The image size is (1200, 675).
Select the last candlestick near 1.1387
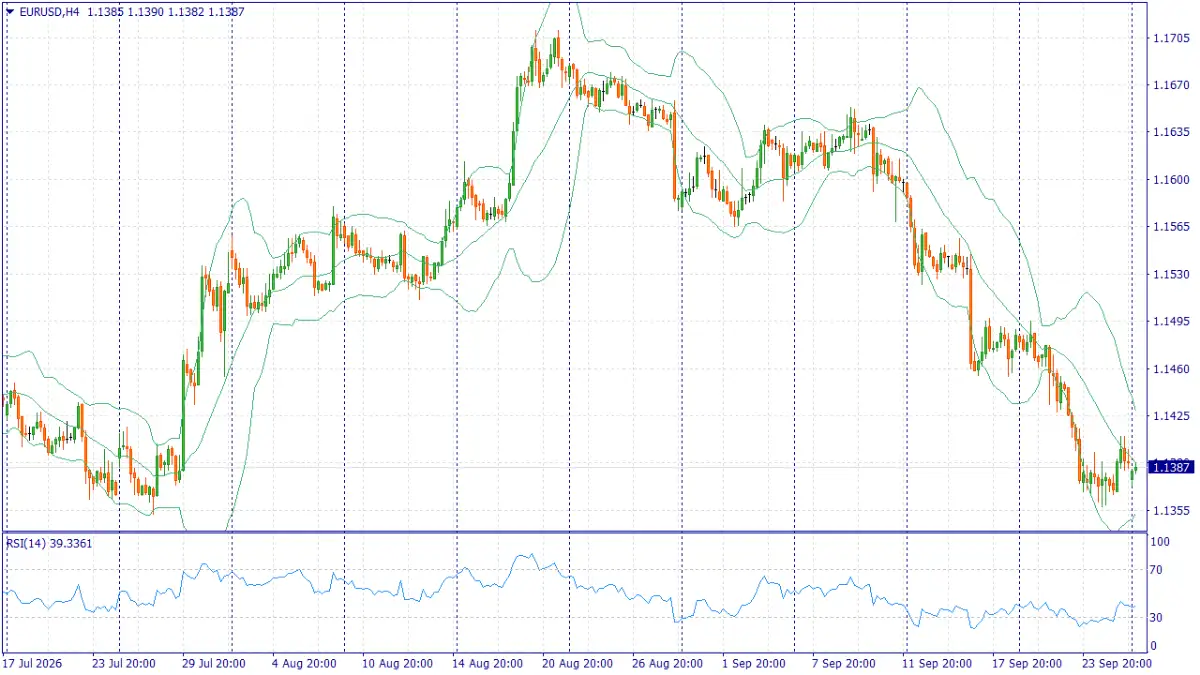point(1136,468)
